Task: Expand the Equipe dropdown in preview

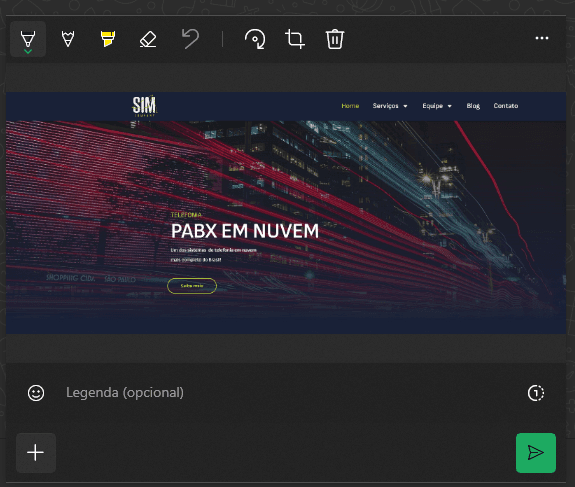Action: coord(437,106)
